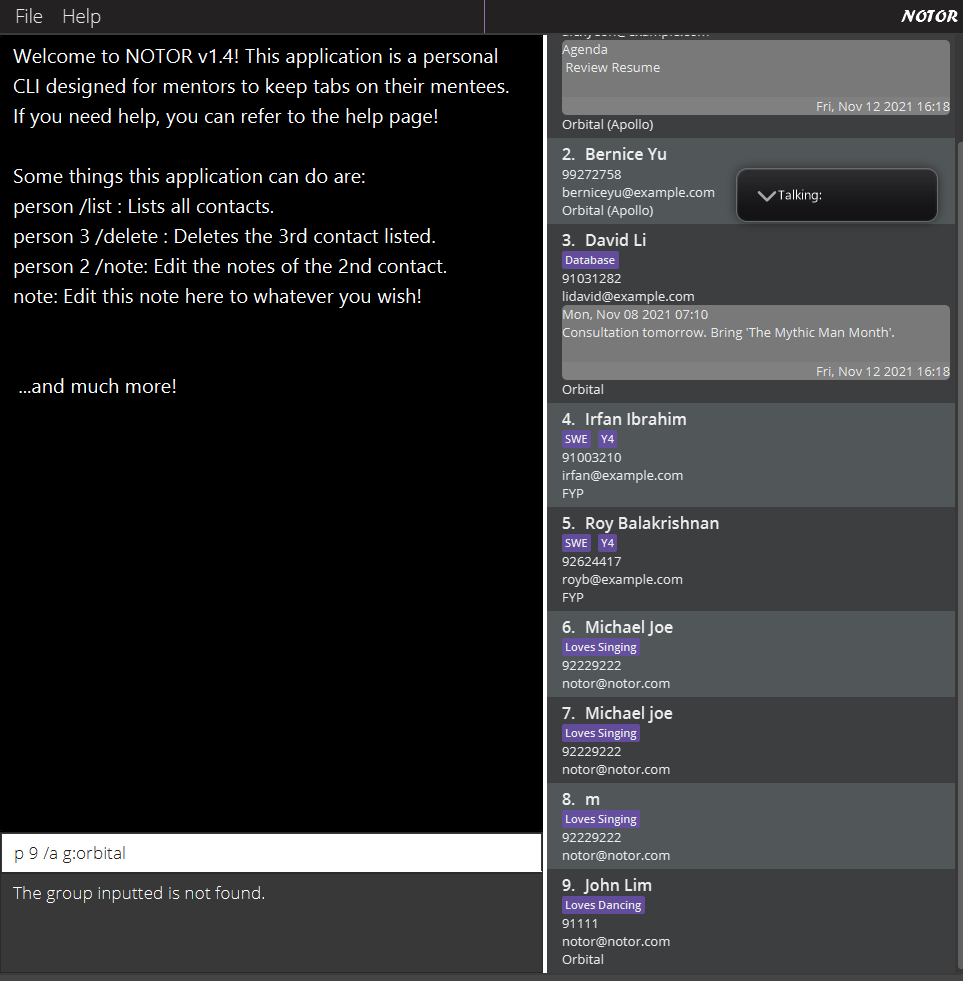Click the contact list scrollbar
Image resolution: width=963 pixels, height=981 pixels.
(959, 557)
